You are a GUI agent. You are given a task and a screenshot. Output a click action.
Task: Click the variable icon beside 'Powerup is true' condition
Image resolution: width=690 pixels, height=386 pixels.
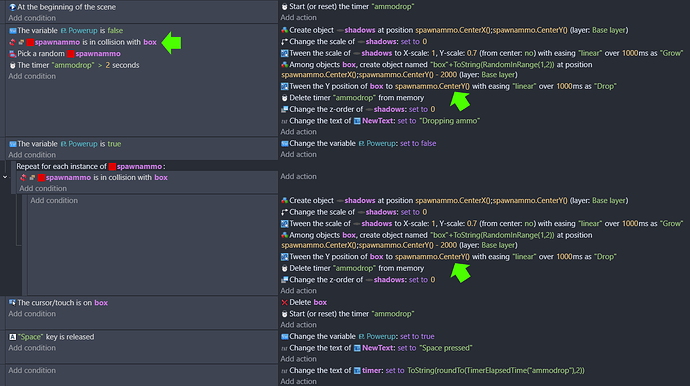coord(12,144)
